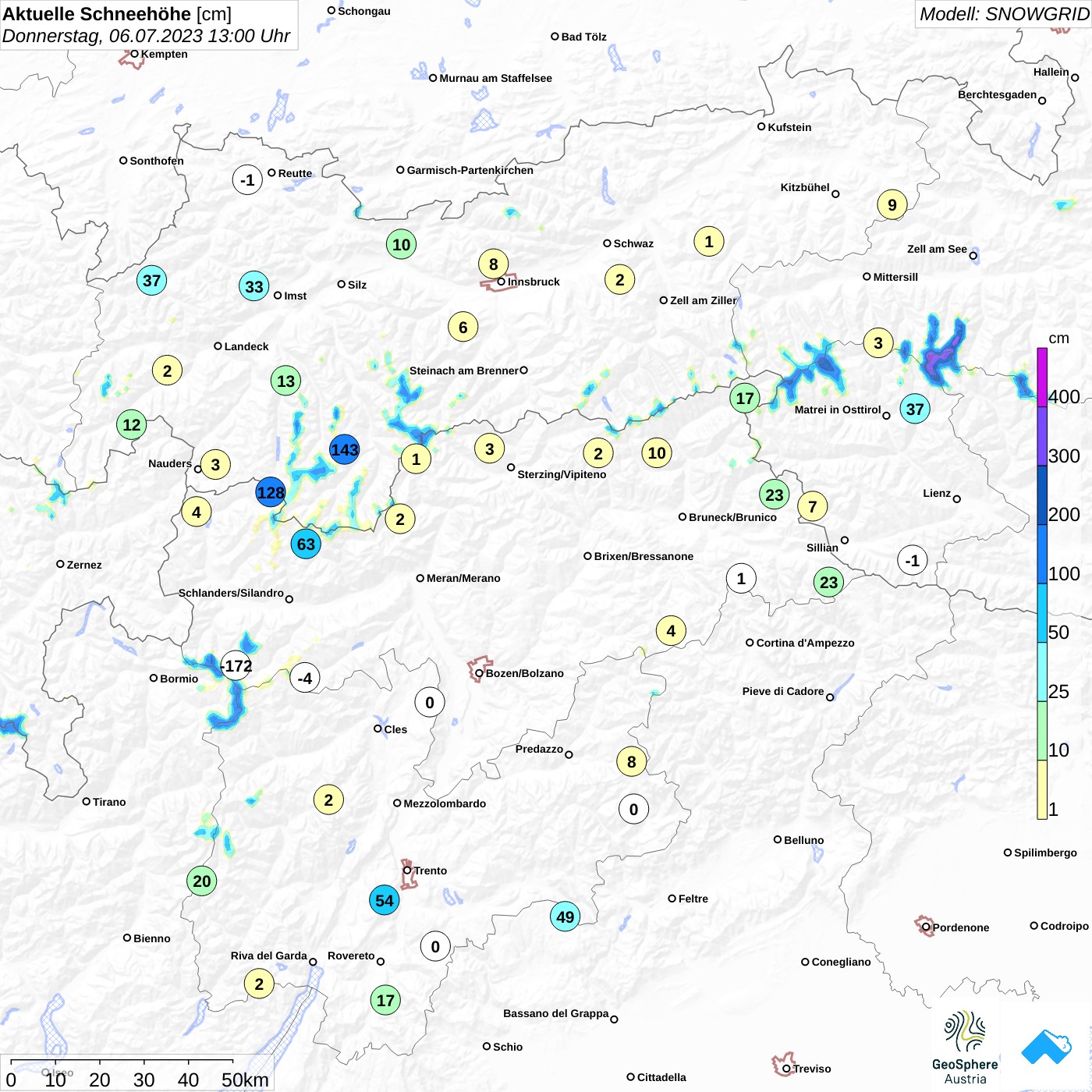Click the 'Zernez' label
This screenshot has height=1092, width=1092.
(84, 565)
